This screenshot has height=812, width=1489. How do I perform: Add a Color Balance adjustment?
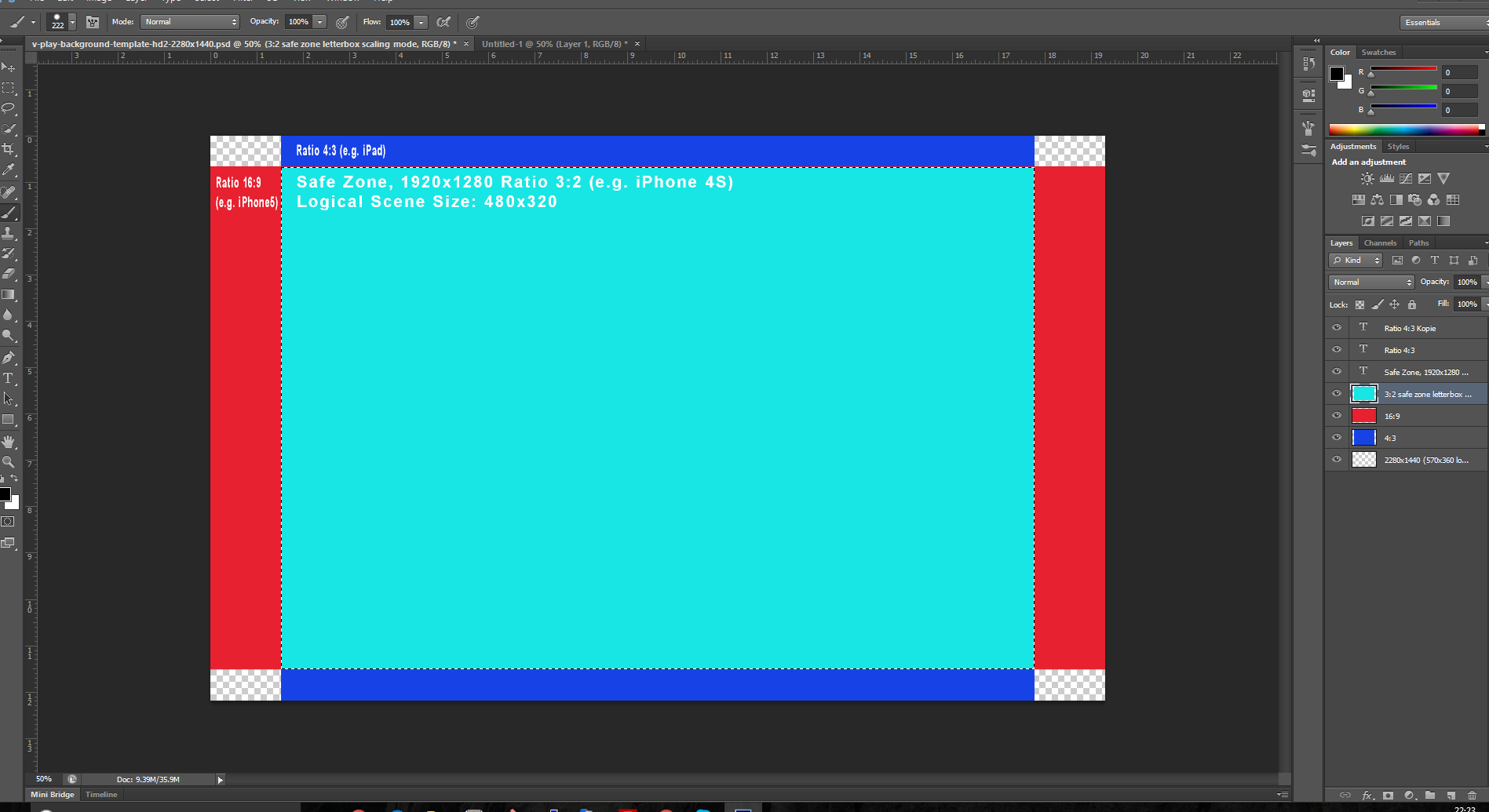click(x=1378, y=200)
